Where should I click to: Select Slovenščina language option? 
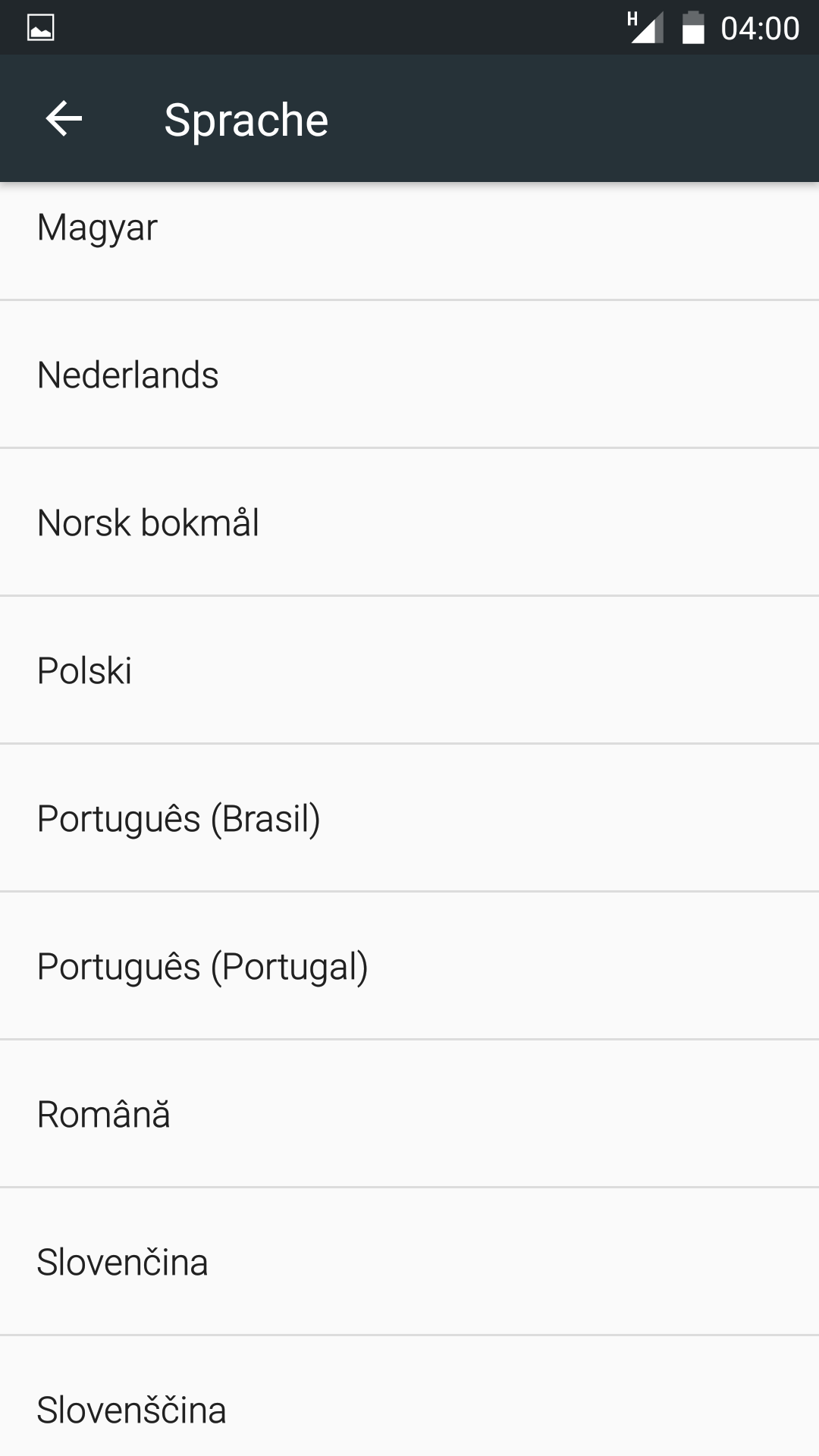pos(131,1410)
